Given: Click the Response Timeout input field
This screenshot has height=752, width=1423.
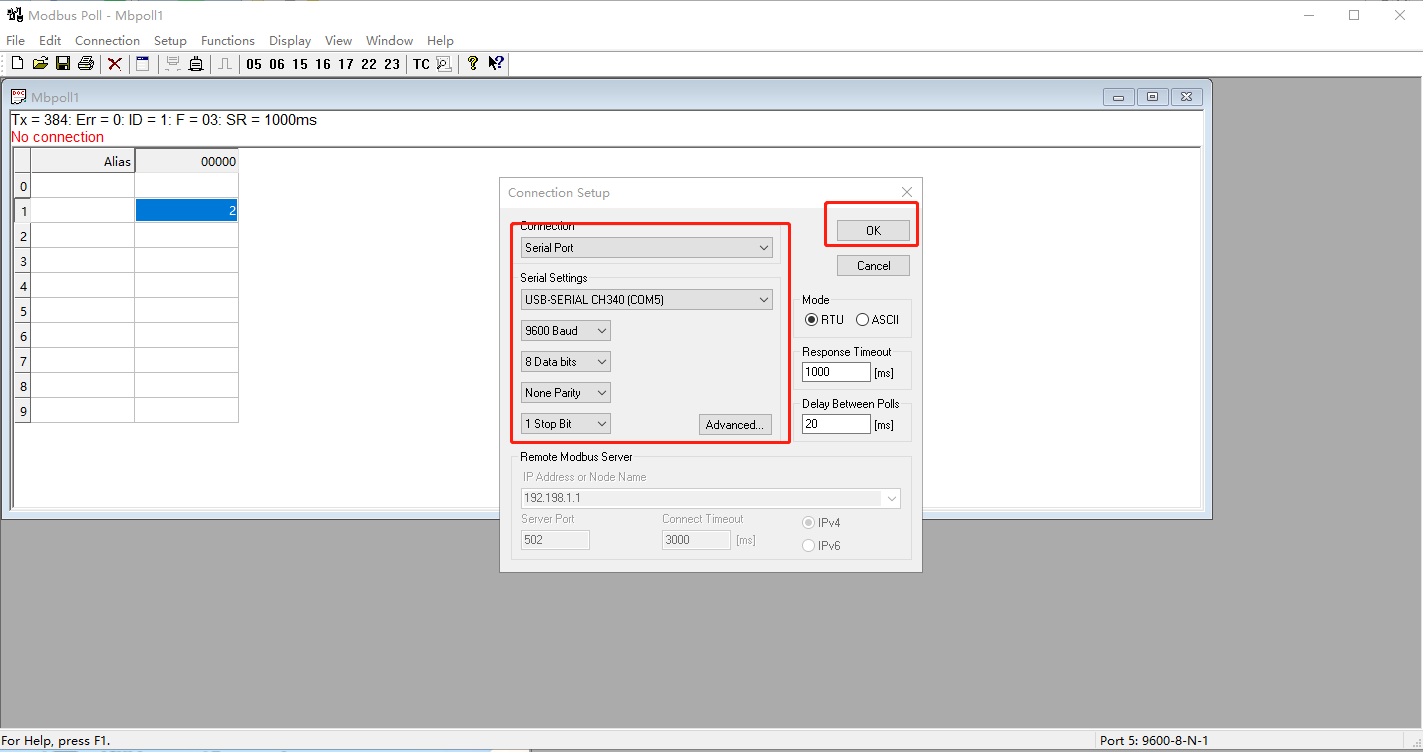Looking at the screenshot, I should [836, 372].
